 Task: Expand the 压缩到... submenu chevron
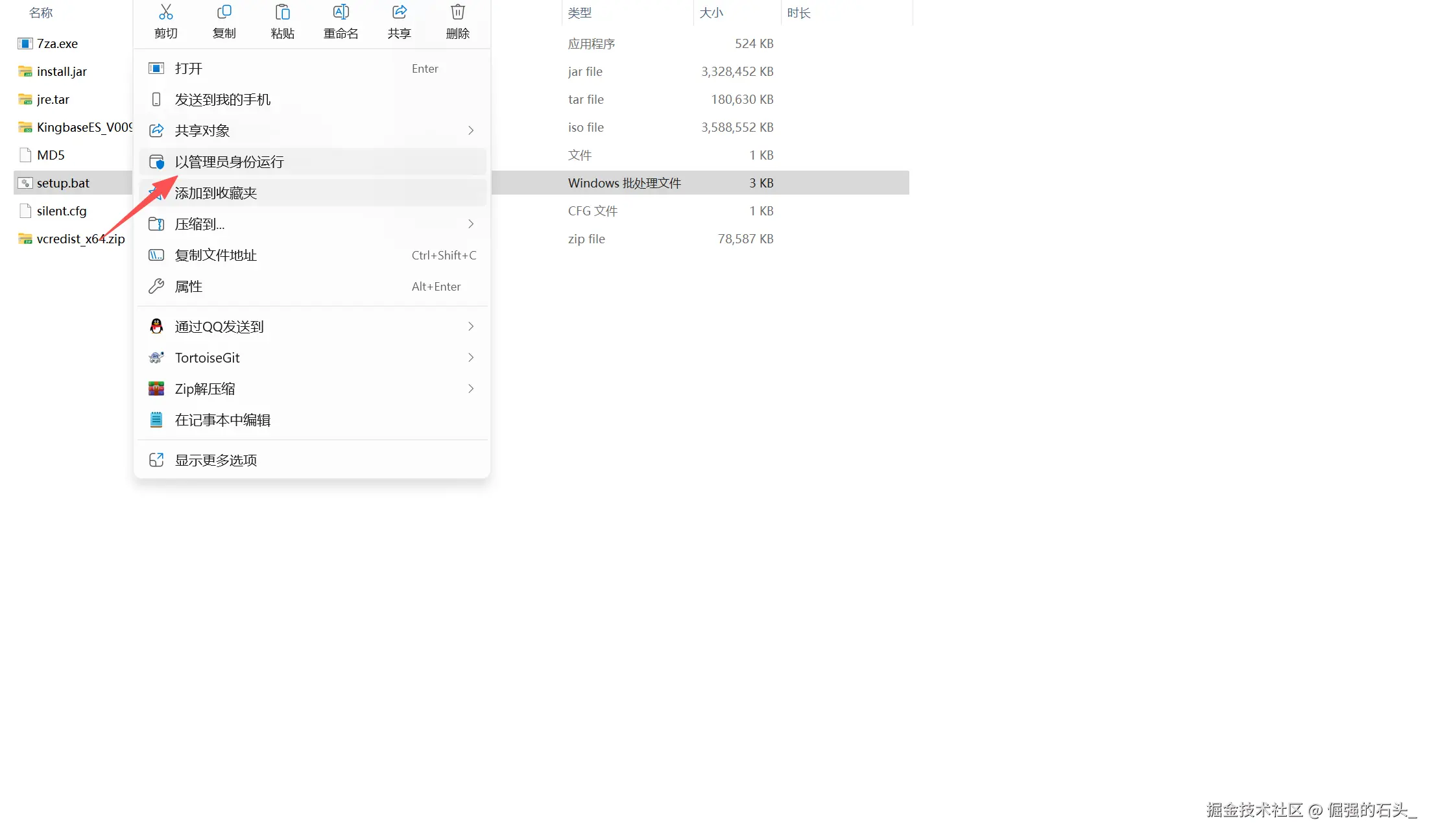471,224
